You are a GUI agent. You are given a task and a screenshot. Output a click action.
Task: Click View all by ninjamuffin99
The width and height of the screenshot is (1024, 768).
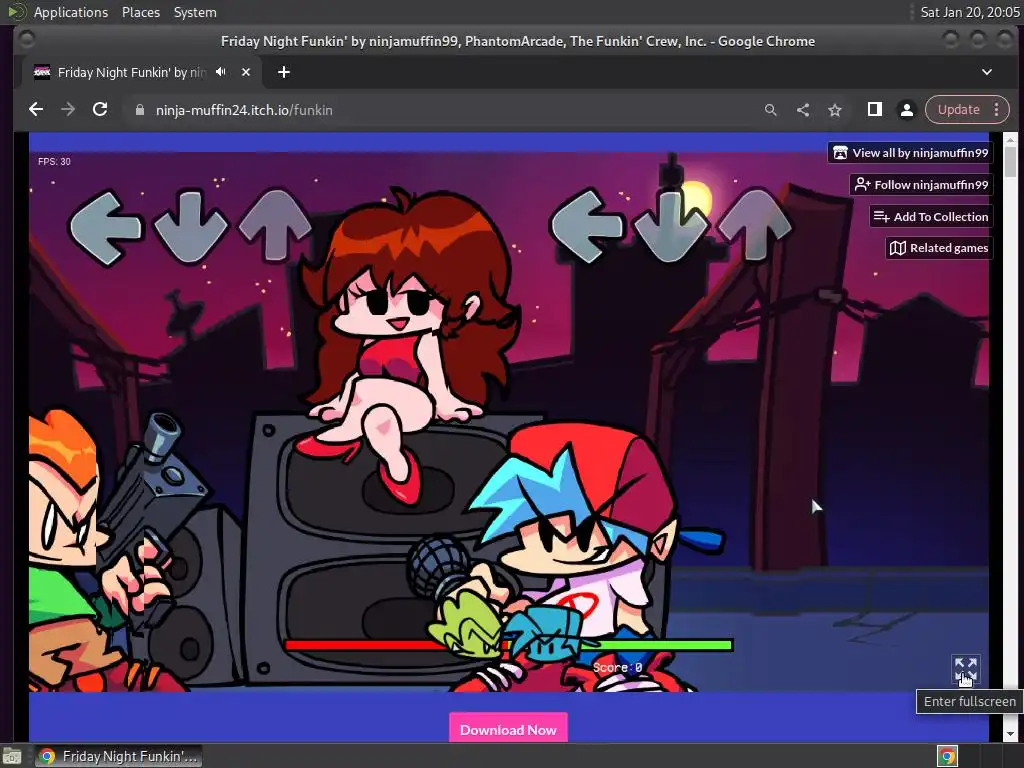pos(911,153)
